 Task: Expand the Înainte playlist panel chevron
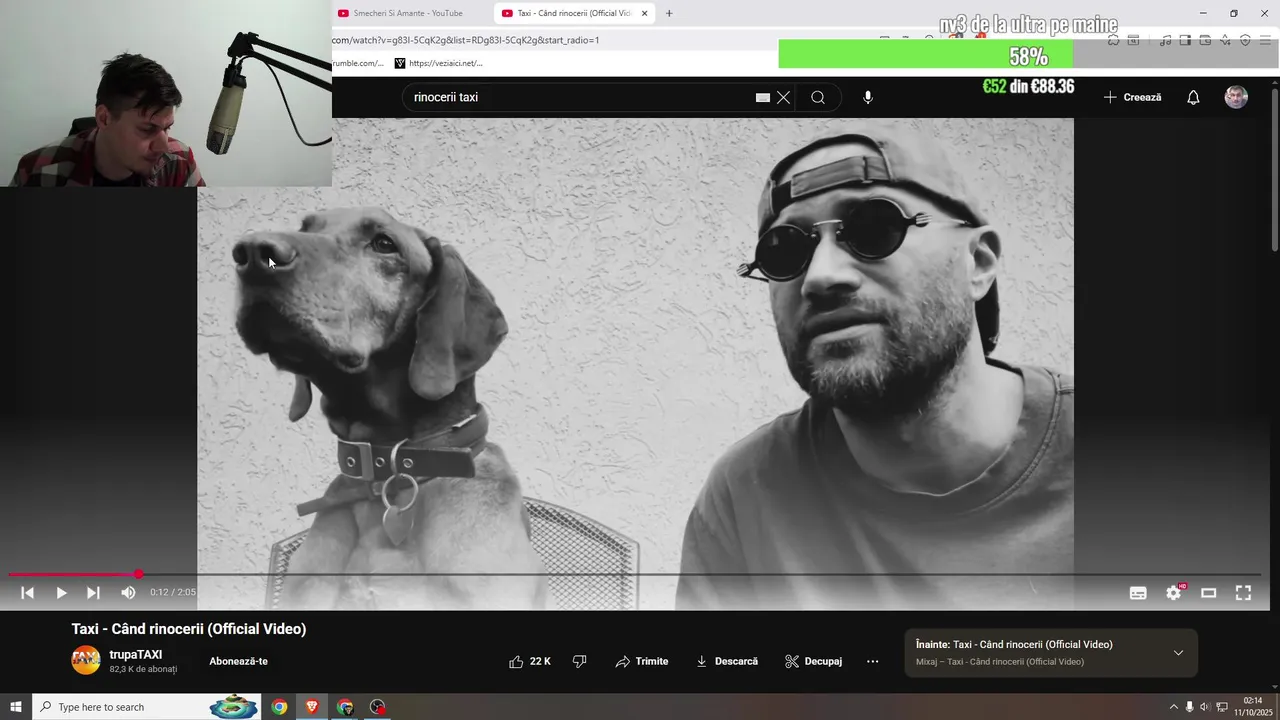(x=1178, y=653)
